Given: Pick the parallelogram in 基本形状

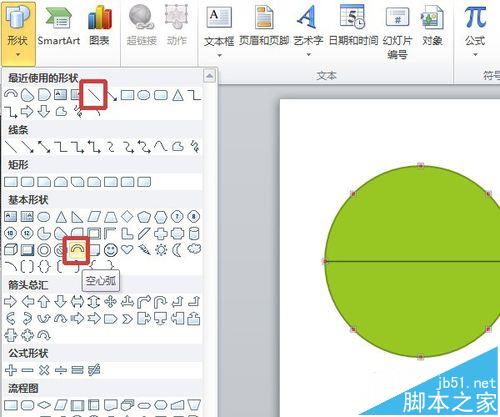Looking at the screenshot, I should coord(94,217).
